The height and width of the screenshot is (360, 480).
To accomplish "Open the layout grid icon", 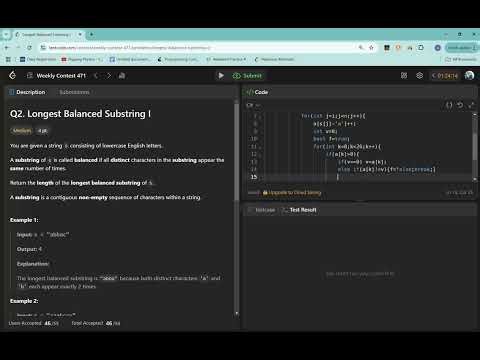I will 404,76.
